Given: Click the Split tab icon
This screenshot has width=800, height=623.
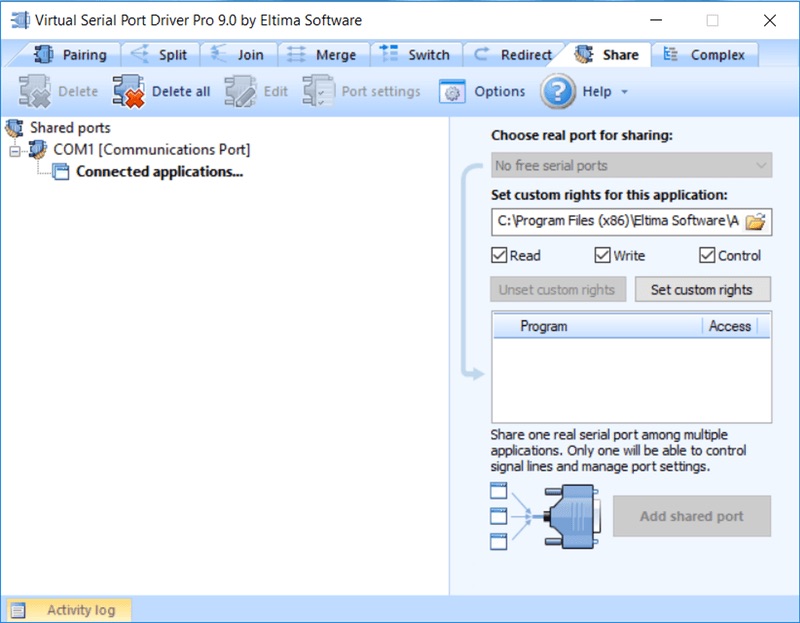Looking at the screenshot, I should tap(140, 54).
